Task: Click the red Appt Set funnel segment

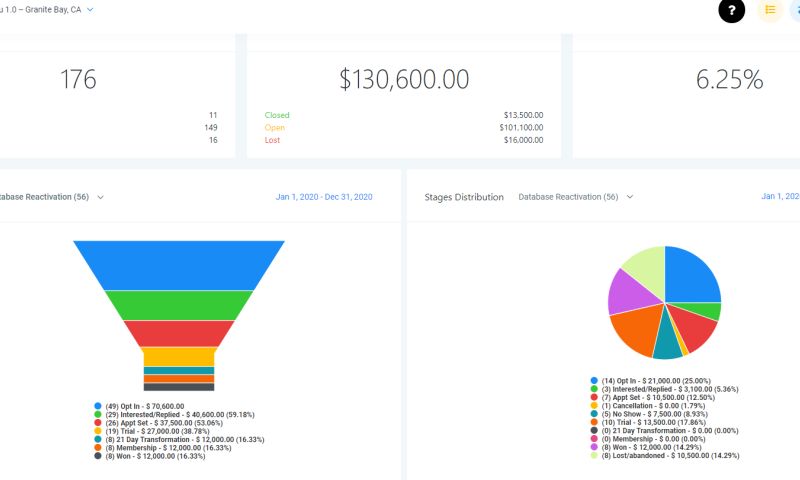Action: (x=179, y=333)
